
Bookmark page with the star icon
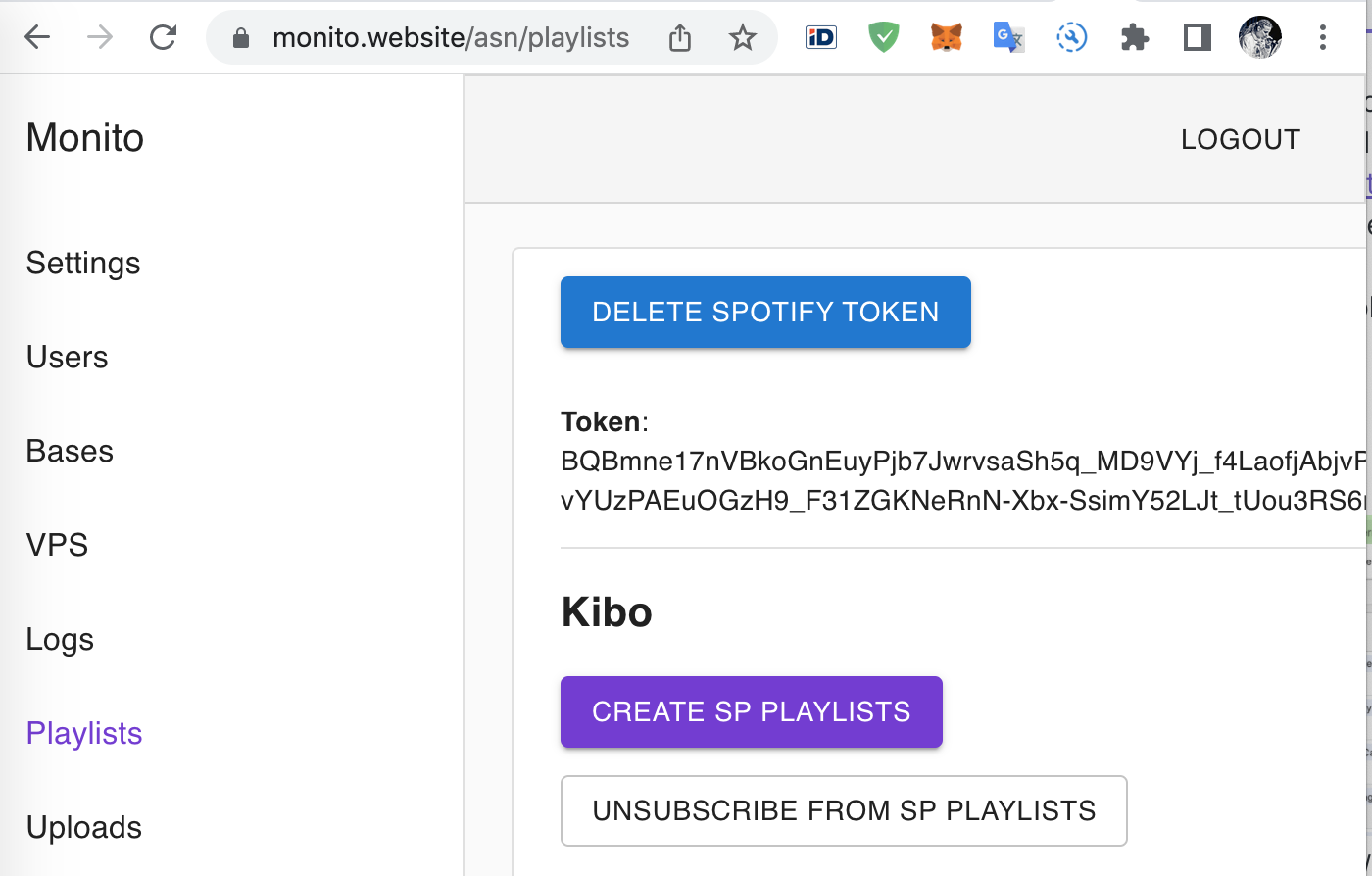pos(743,38)
